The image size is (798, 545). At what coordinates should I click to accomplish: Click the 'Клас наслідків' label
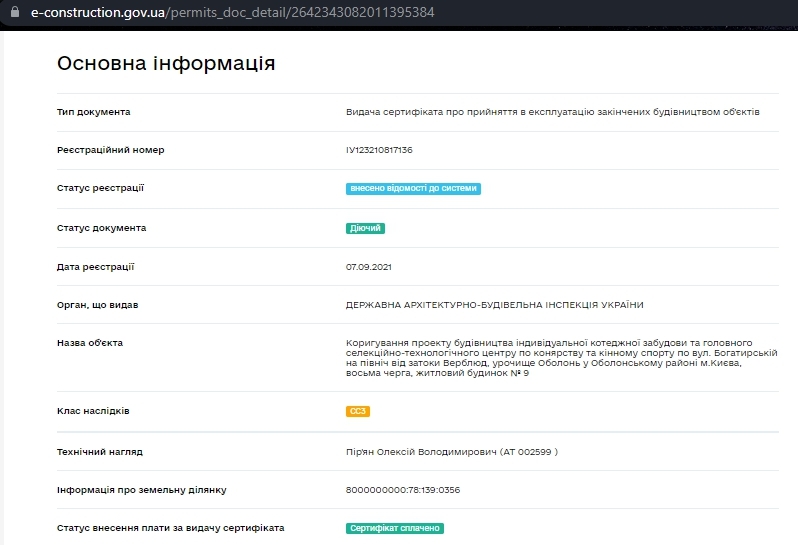pyautogui.click(x=93, y=411)
